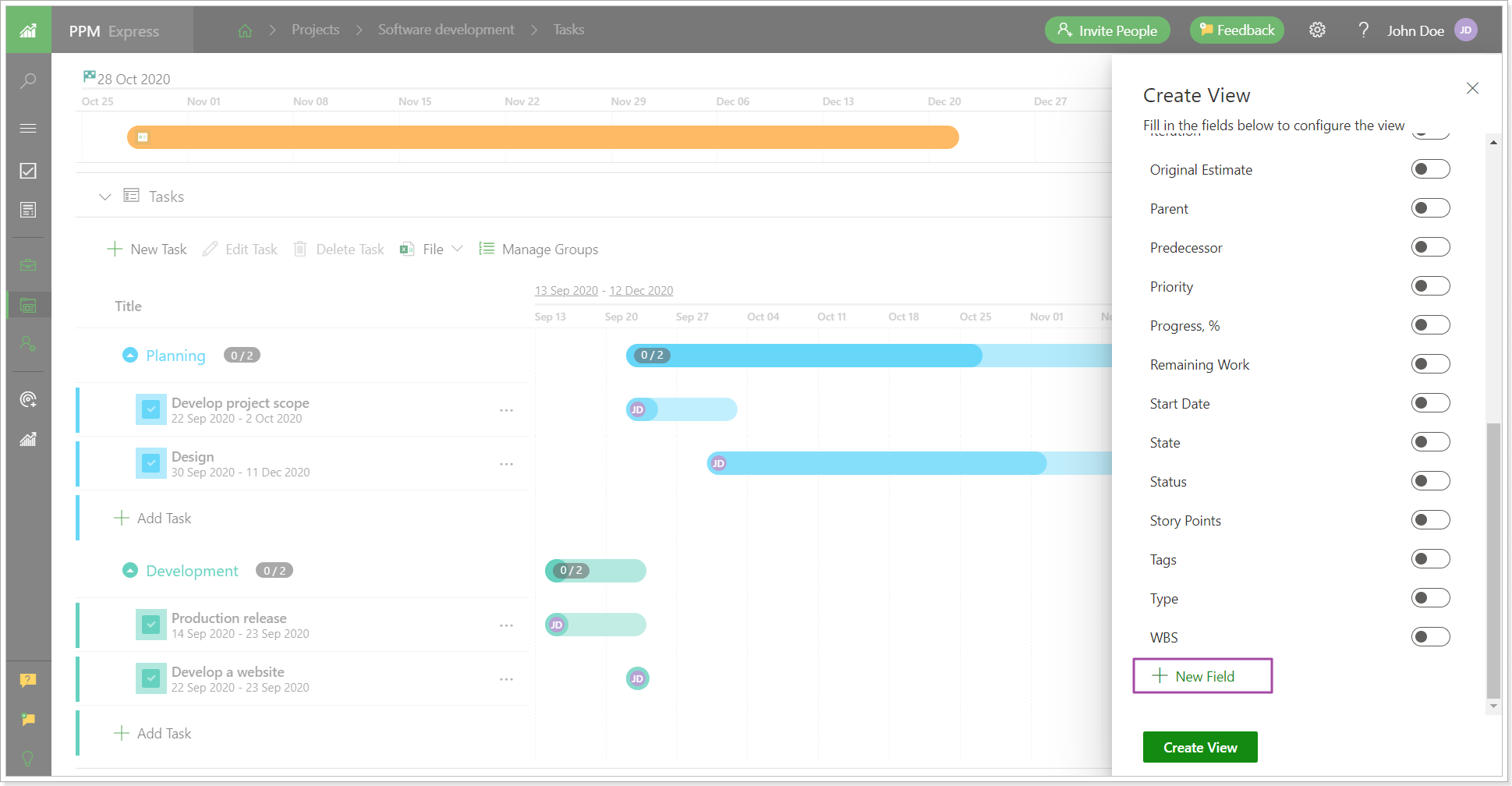This screenshot has width=1512, height=786.
Task: Enable the Story Points toggle
Action: pyautogui.click(x=1430, y=519)
